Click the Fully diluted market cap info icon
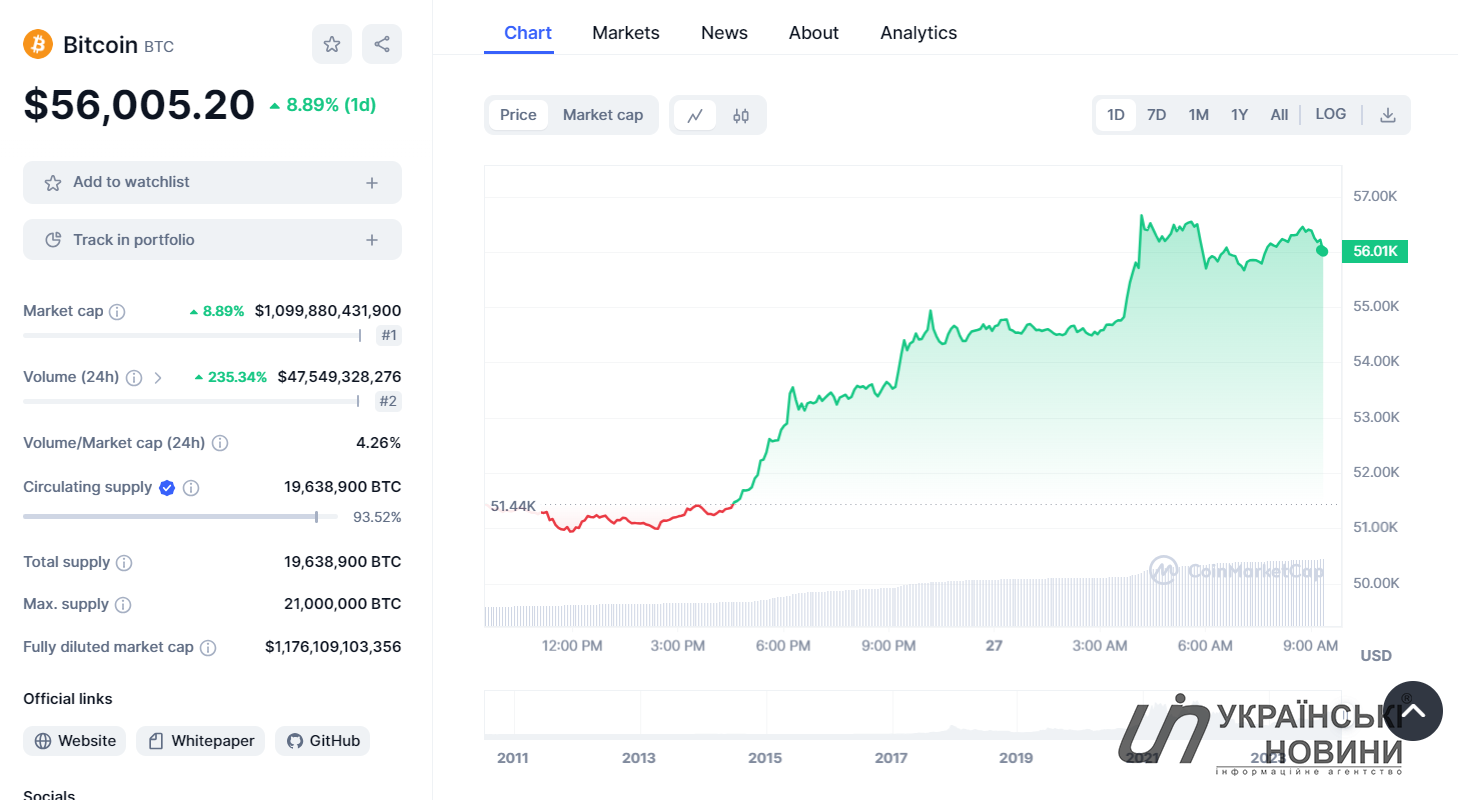 point(208,648)
